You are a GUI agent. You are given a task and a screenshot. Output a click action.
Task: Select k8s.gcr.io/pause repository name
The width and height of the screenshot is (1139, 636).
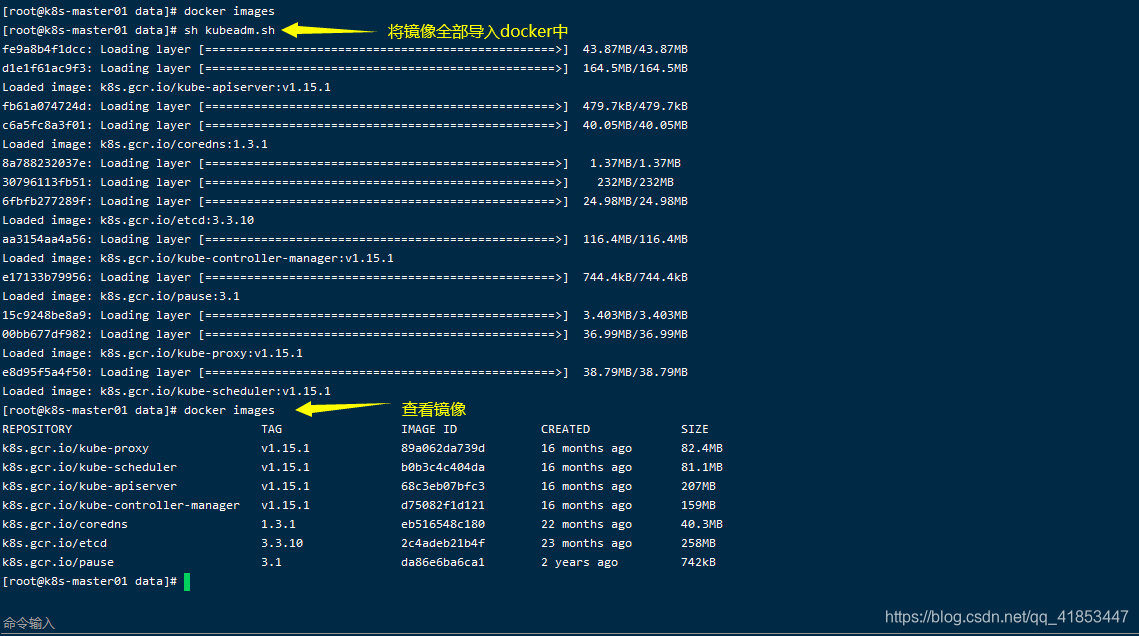tap(58, 563)
